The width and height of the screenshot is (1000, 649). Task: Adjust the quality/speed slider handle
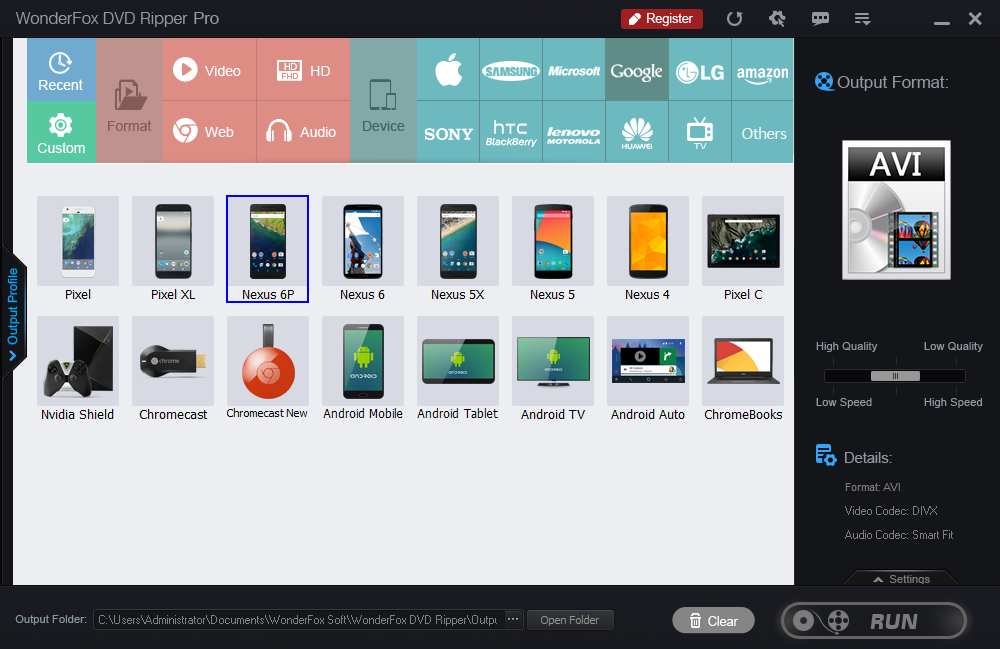(x=895, y=376)
